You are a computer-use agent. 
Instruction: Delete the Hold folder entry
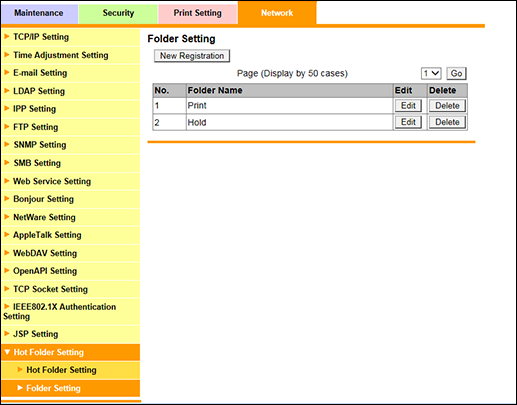point(447,122)
